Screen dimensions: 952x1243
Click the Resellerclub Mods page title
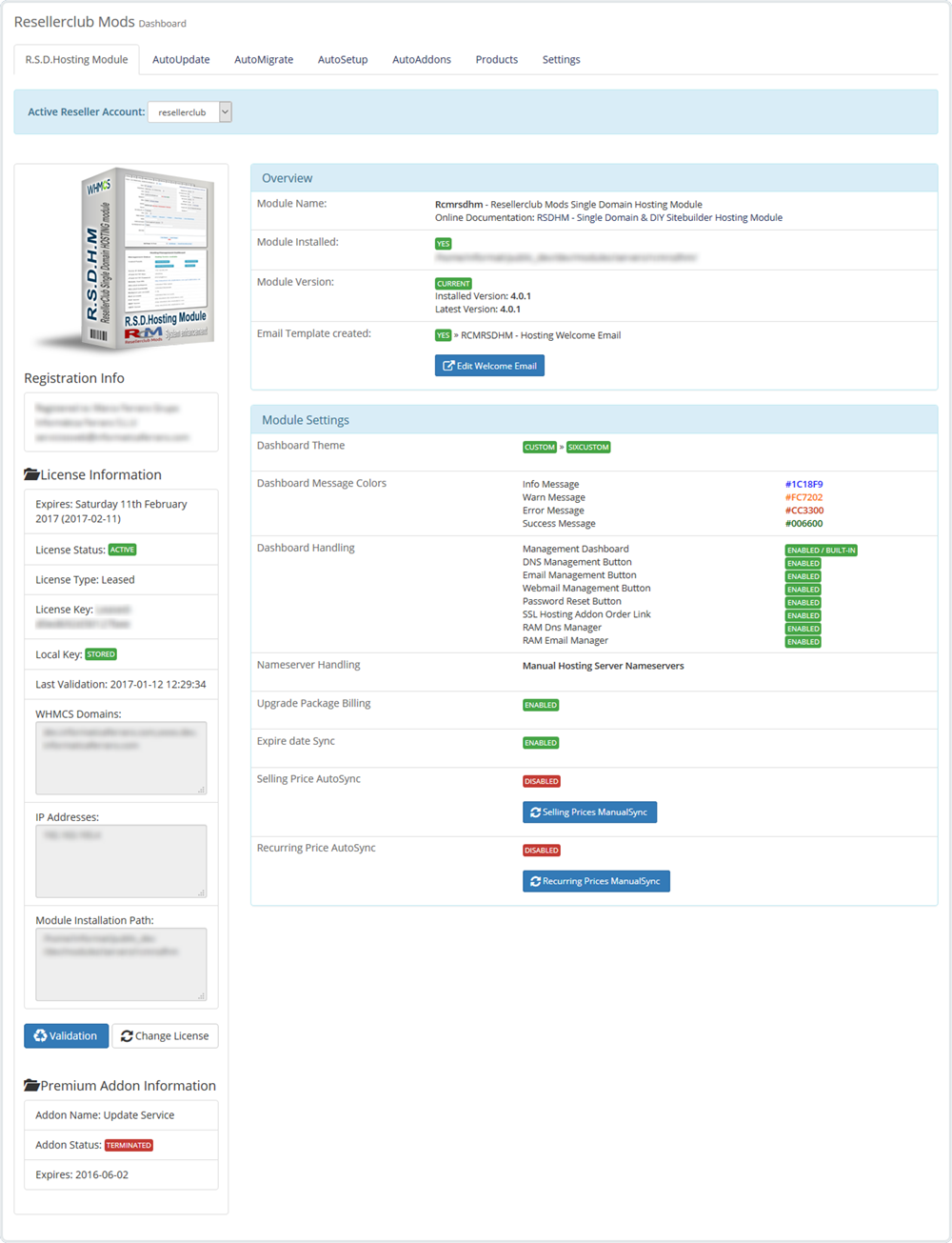[x=74, y=21]
